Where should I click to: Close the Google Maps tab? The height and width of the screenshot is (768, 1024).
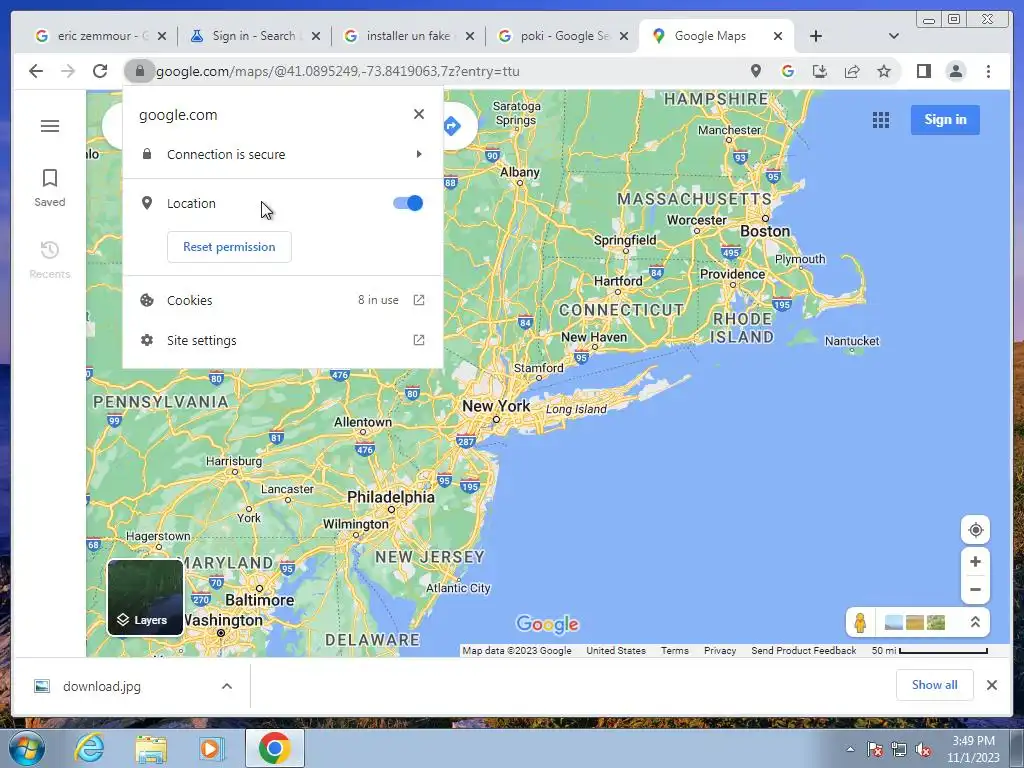coord(778,36)
